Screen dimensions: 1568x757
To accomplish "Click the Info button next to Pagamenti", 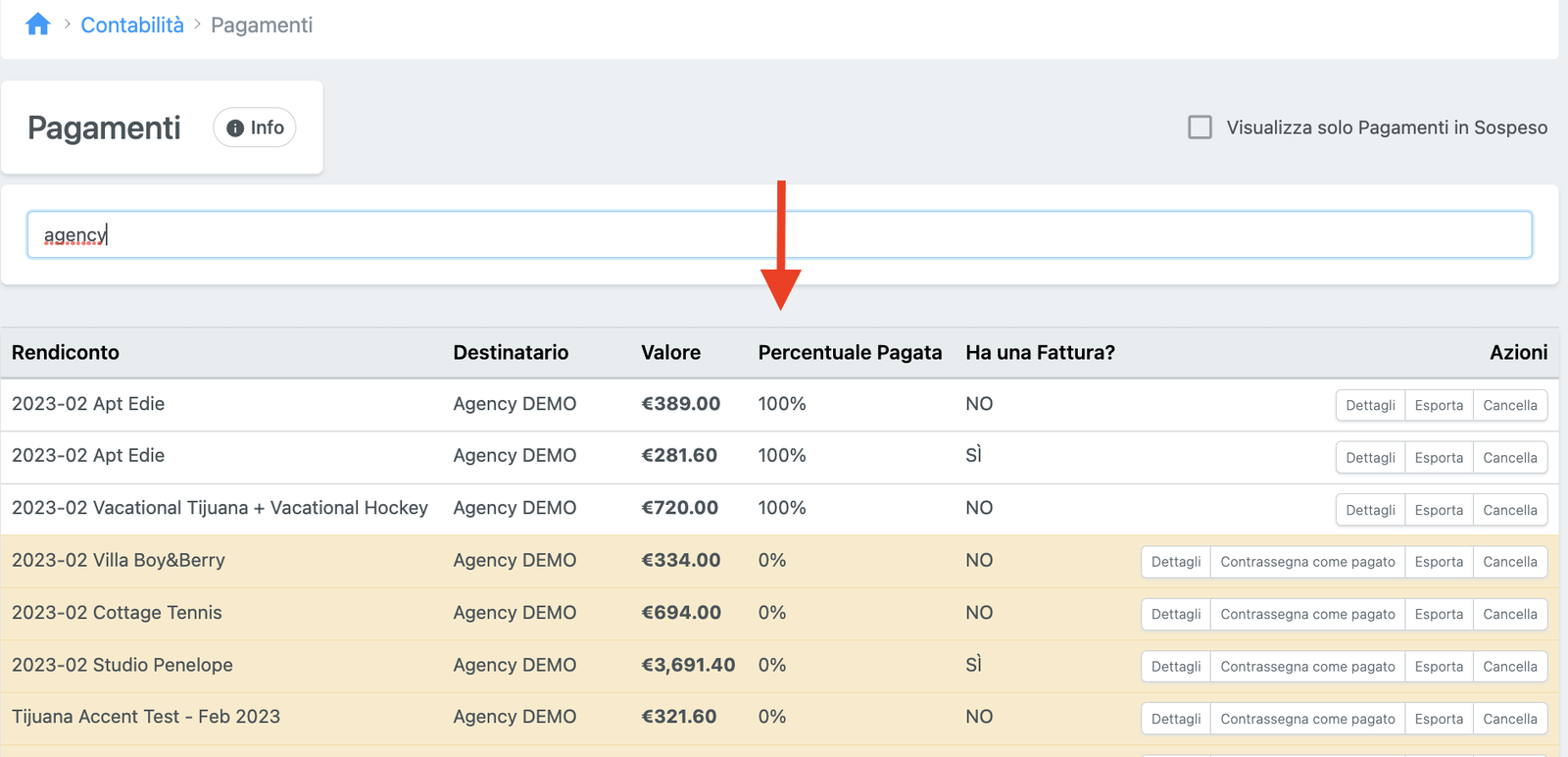I will pos(255,127).
